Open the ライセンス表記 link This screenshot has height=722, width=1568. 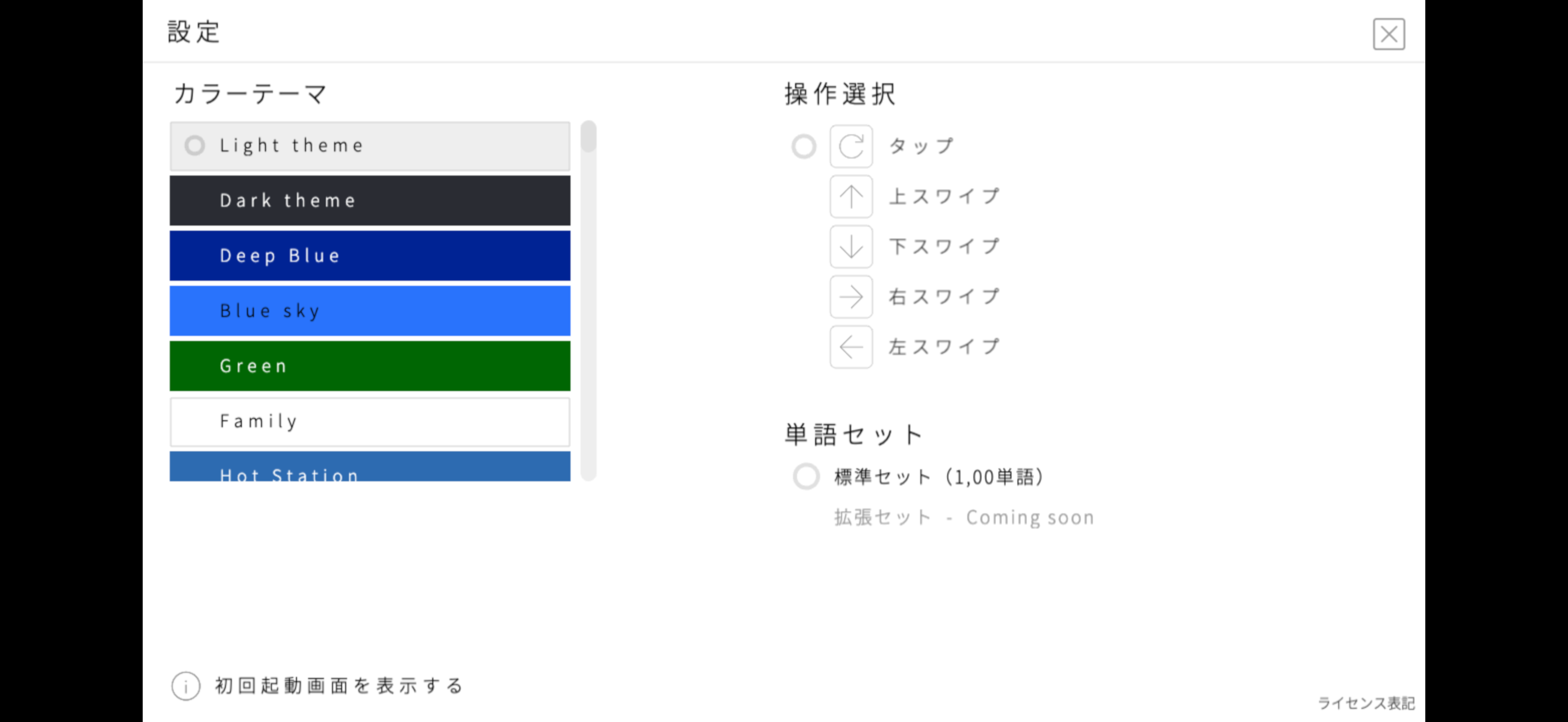1366,703
